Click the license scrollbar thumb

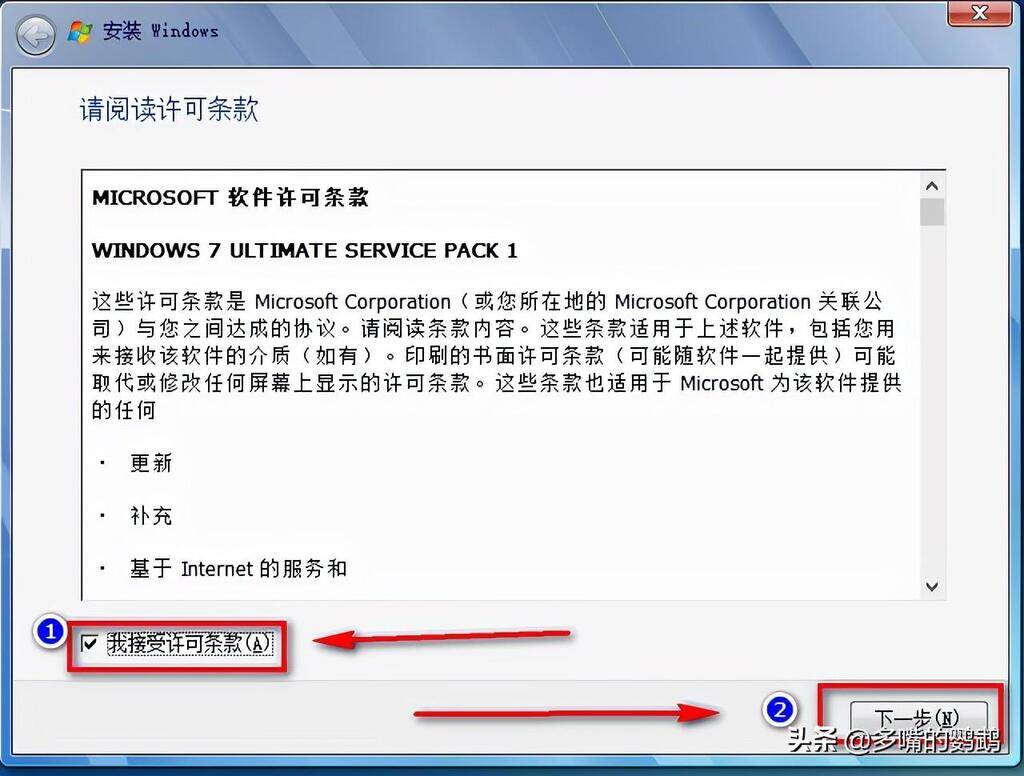932,212
